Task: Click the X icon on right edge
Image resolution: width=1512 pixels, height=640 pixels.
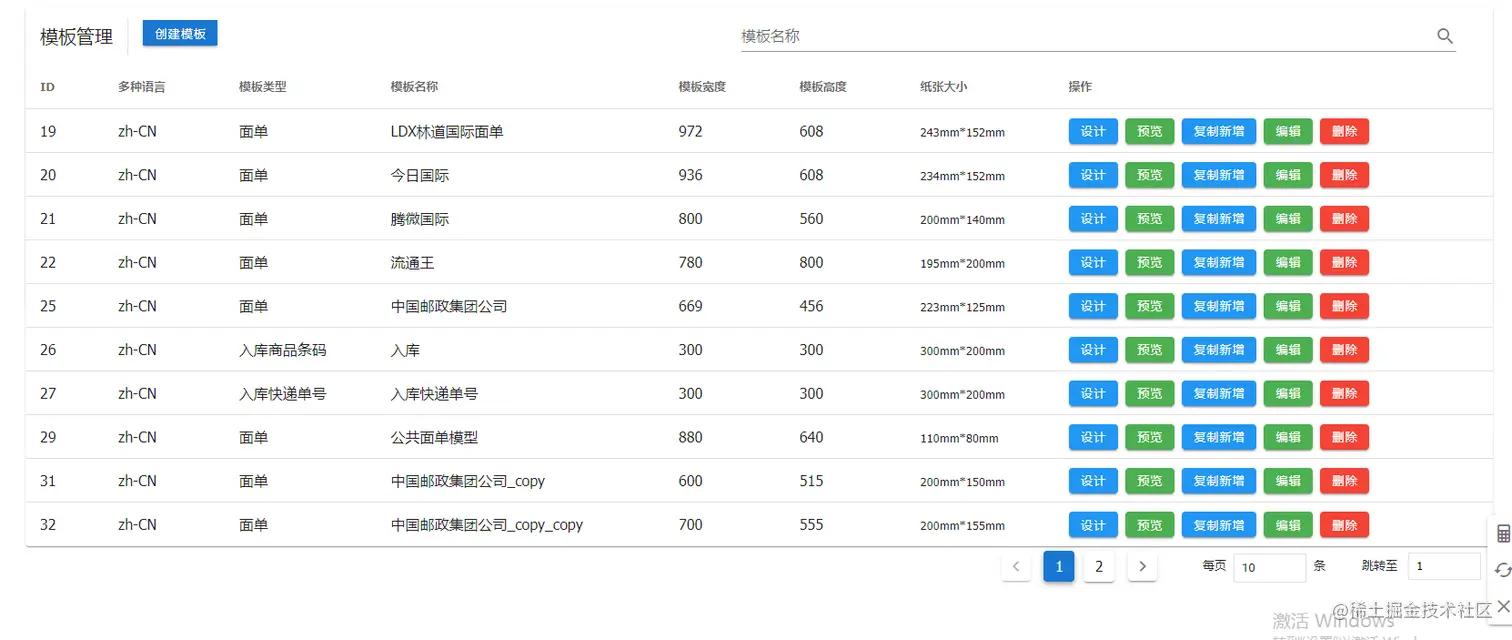Action: coord(1503,606)
